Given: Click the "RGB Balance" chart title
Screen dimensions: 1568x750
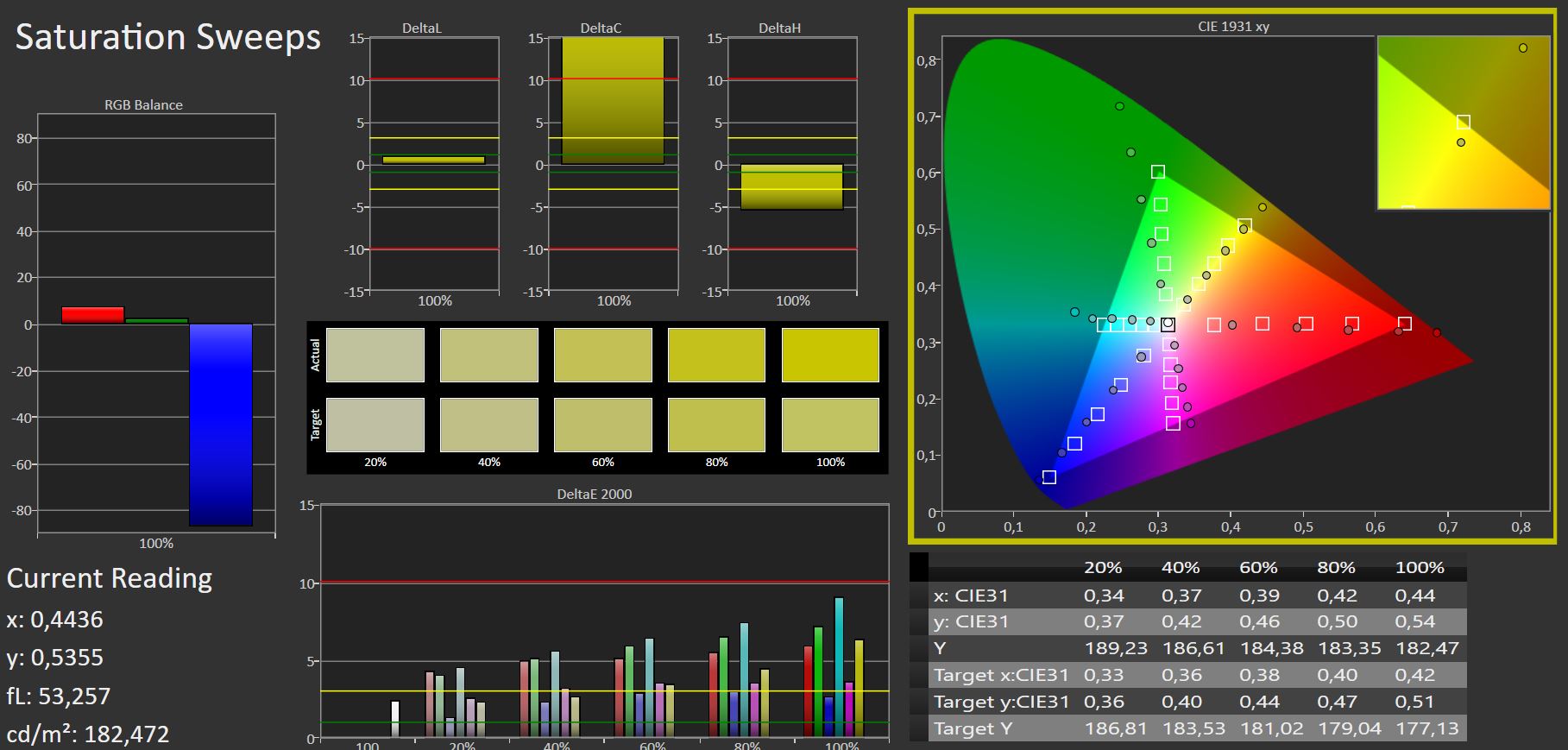Looking at the screenshot, I should [x=144, y=104].
